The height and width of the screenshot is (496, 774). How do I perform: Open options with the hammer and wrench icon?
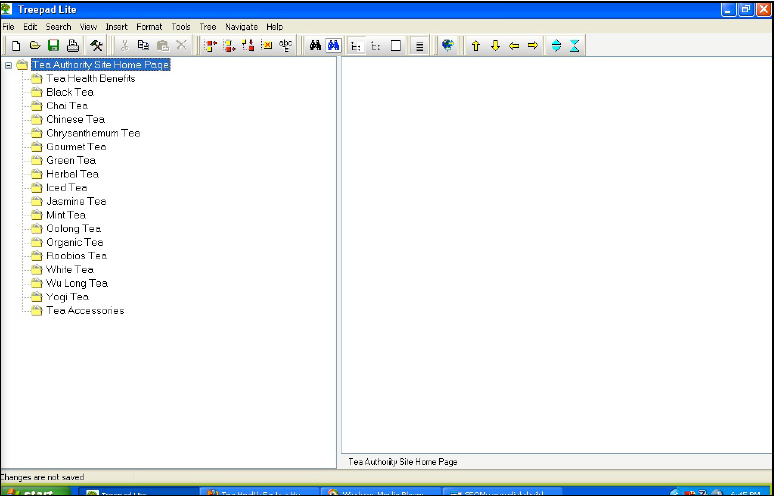tap(96, 46)
